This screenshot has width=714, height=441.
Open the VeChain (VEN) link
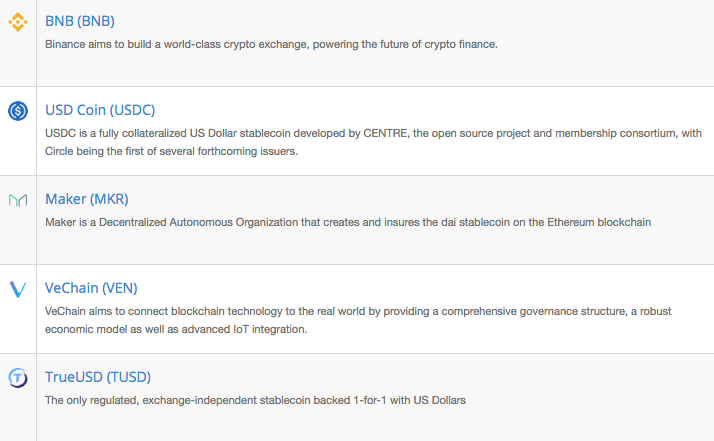coord(91,288)
